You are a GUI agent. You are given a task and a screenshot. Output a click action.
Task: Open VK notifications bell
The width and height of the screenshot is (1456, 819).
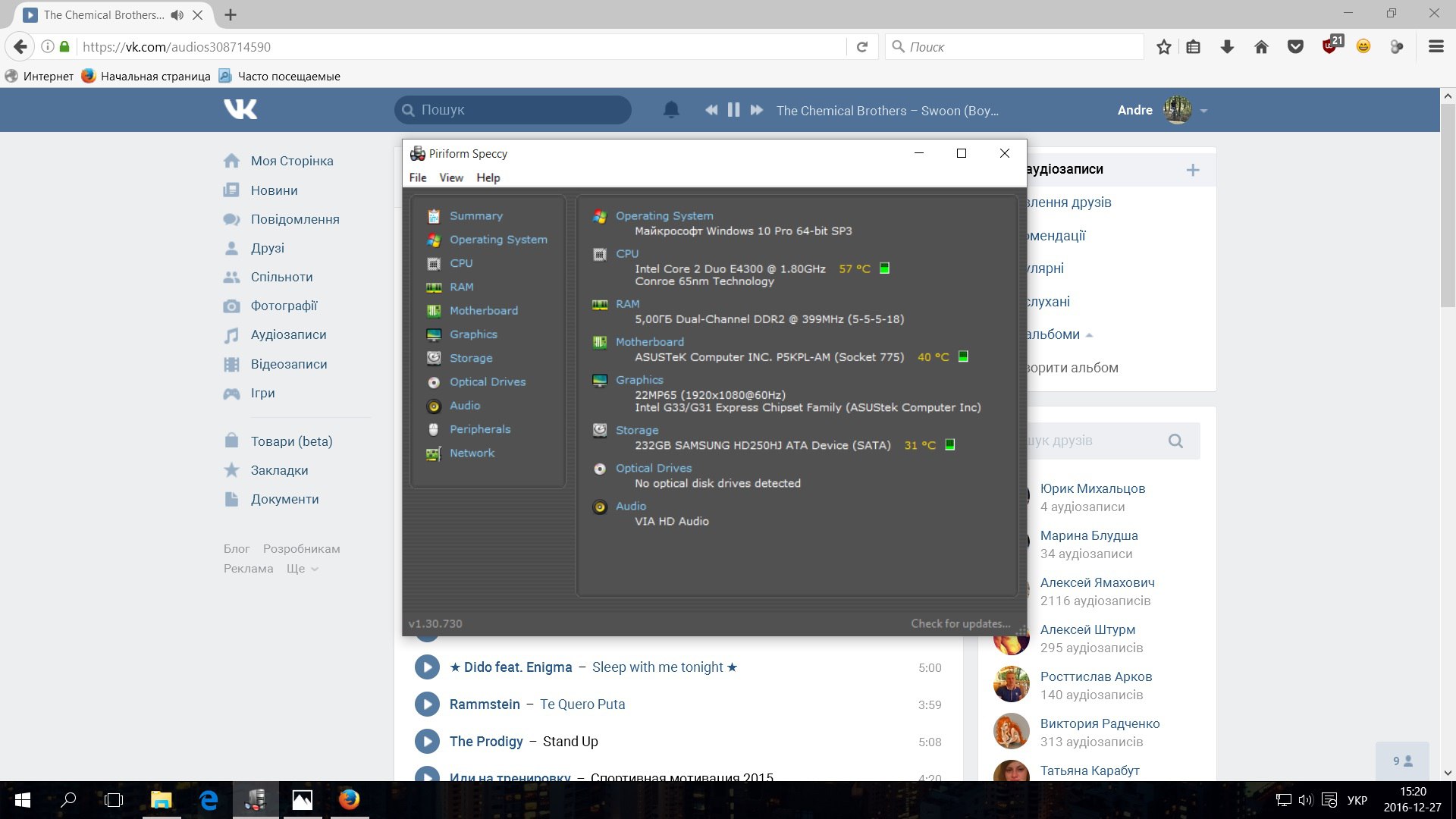pos(671,110)
